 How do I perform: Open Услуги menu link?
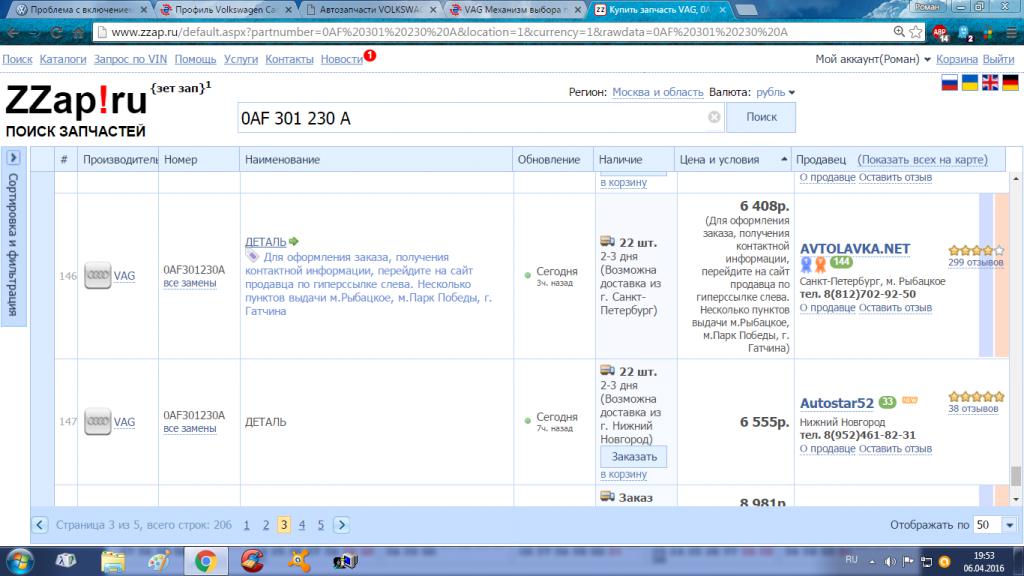point(241,59)
